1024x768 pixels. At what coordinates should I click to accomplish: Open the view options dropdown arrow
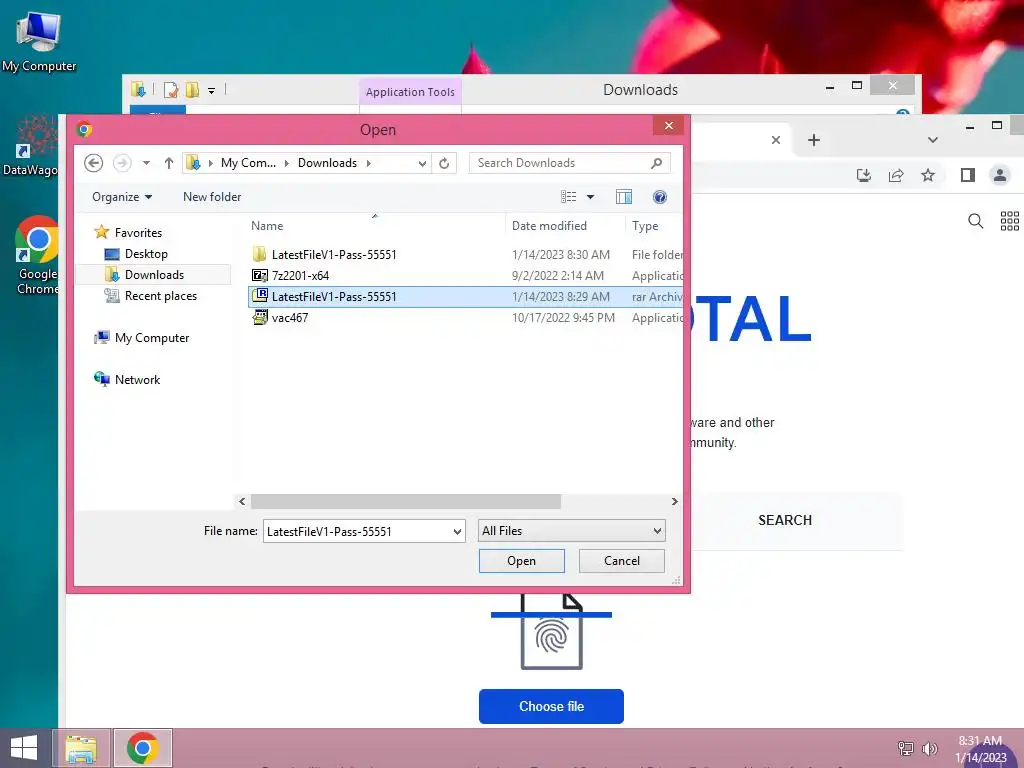590,197
